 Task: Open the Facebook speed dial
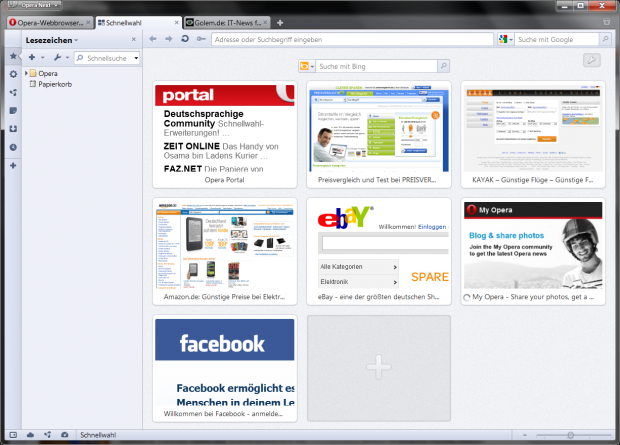(x=225, y=368)
